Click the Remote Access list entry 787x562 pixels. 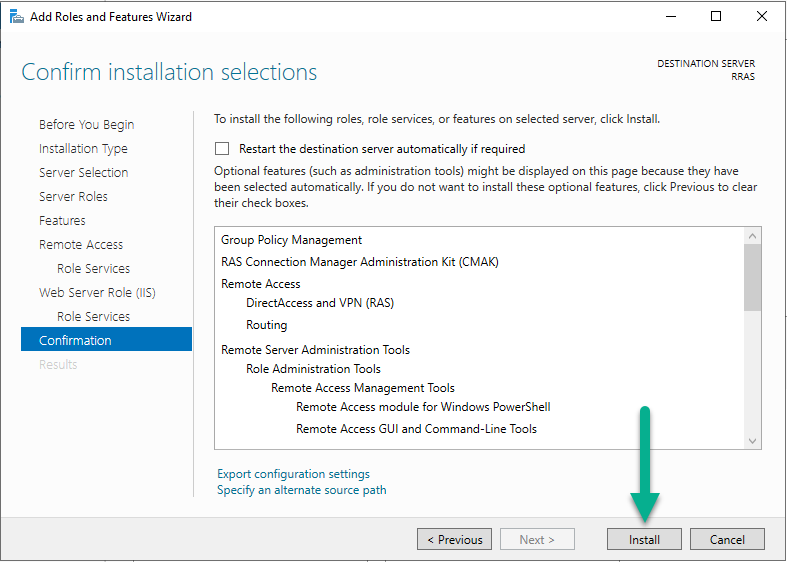pos(260,284)
